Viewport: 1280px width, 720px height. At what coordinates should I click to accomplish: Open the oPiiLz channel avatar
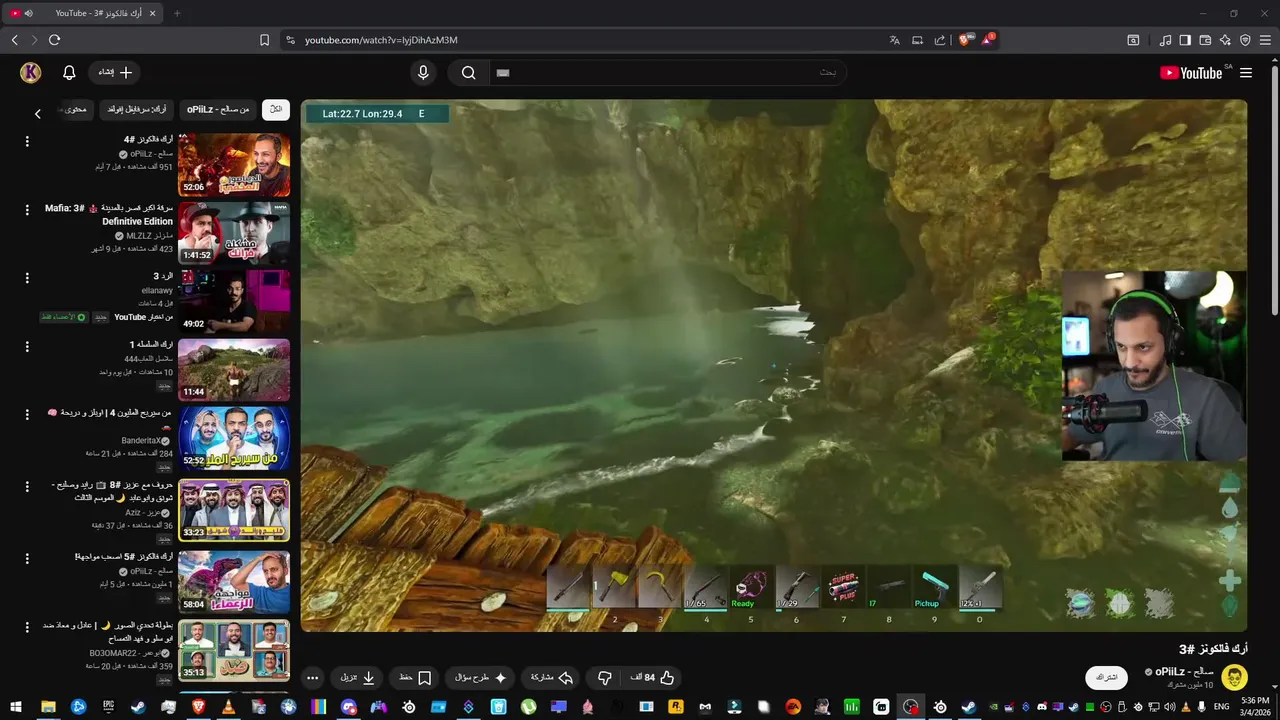coord(1234,676)
